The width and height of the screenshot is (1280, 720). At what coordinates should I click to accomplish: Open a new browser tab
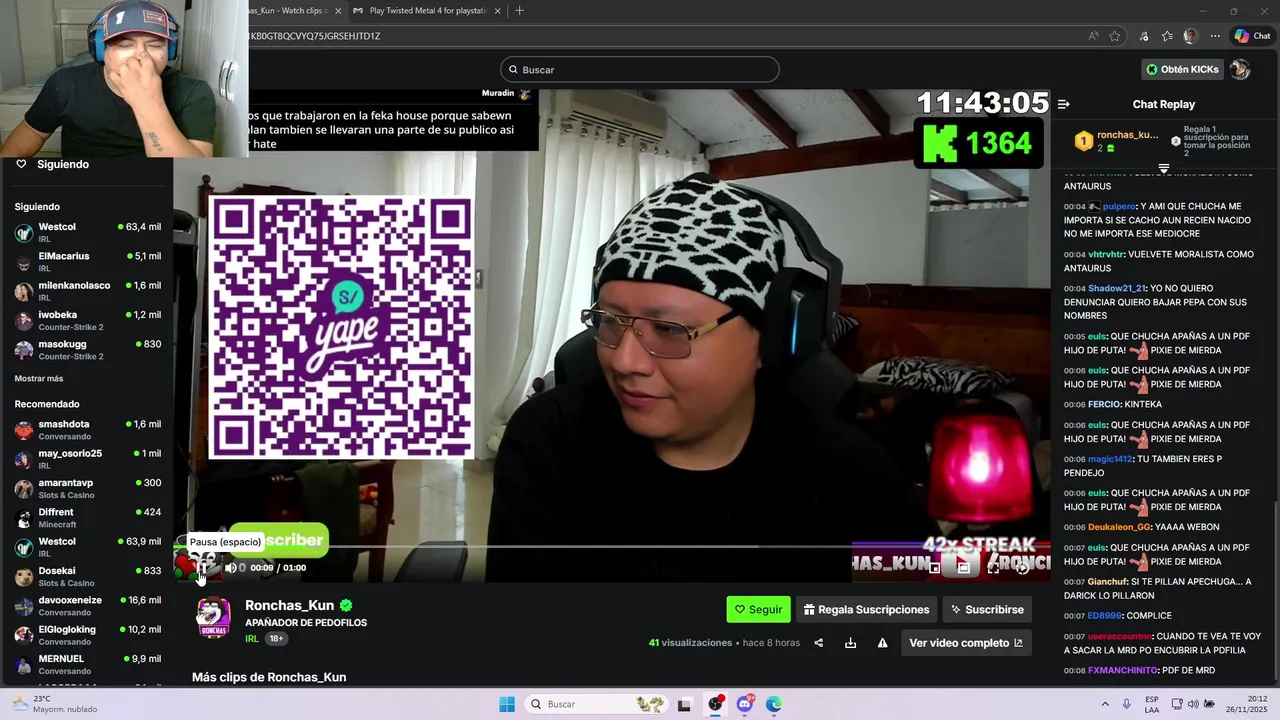pos(519,11)
